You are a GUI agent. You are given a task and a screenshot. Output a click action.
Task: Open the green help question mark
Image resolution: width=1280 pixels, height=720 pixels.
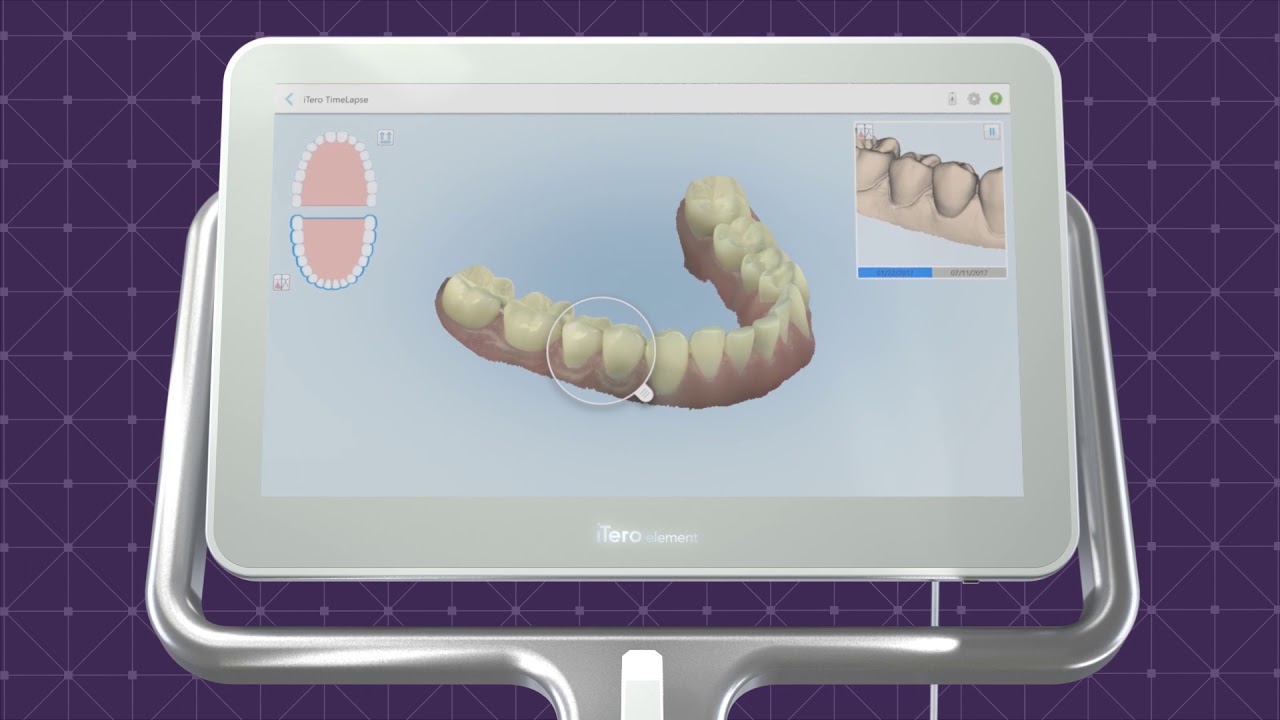point(996,99)
